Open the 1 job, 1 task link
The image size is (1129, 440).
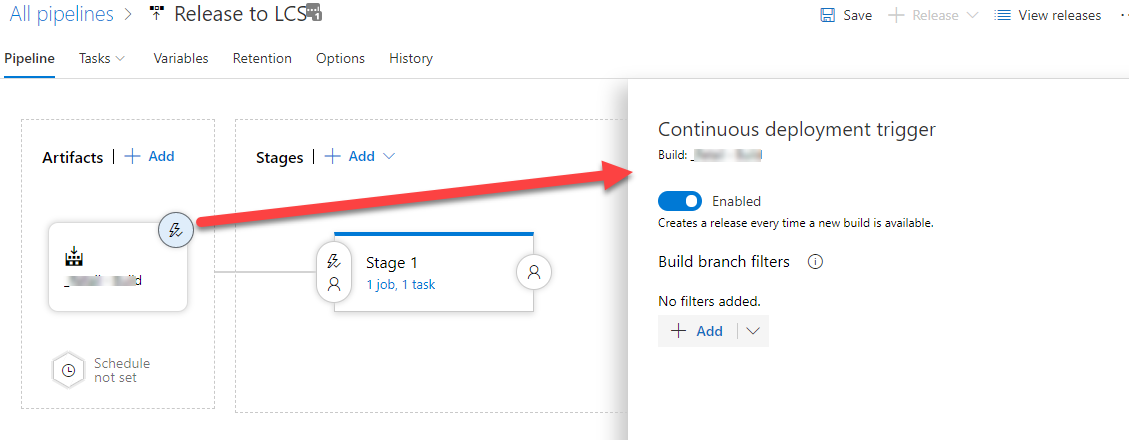(400, 284)
